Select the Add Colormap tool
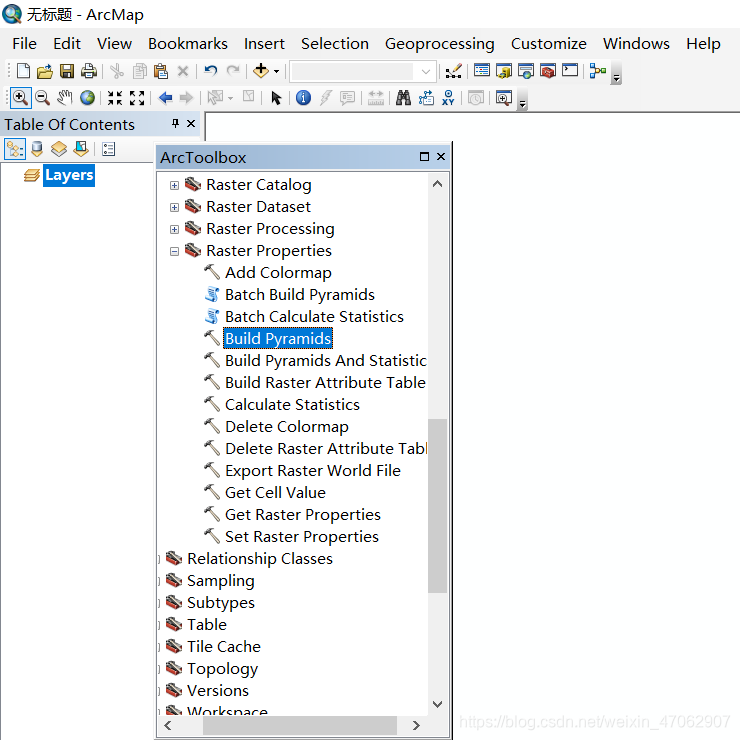The width and height of the screenshot is (740, 740). pyautogui.click(x=278, y=273)
